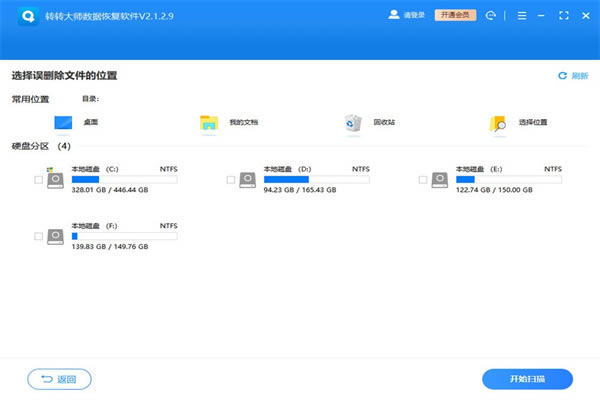The image size is (600, 400).
Task: Select the 桌面 desktop location icon
Action: [x=63, y=123]
